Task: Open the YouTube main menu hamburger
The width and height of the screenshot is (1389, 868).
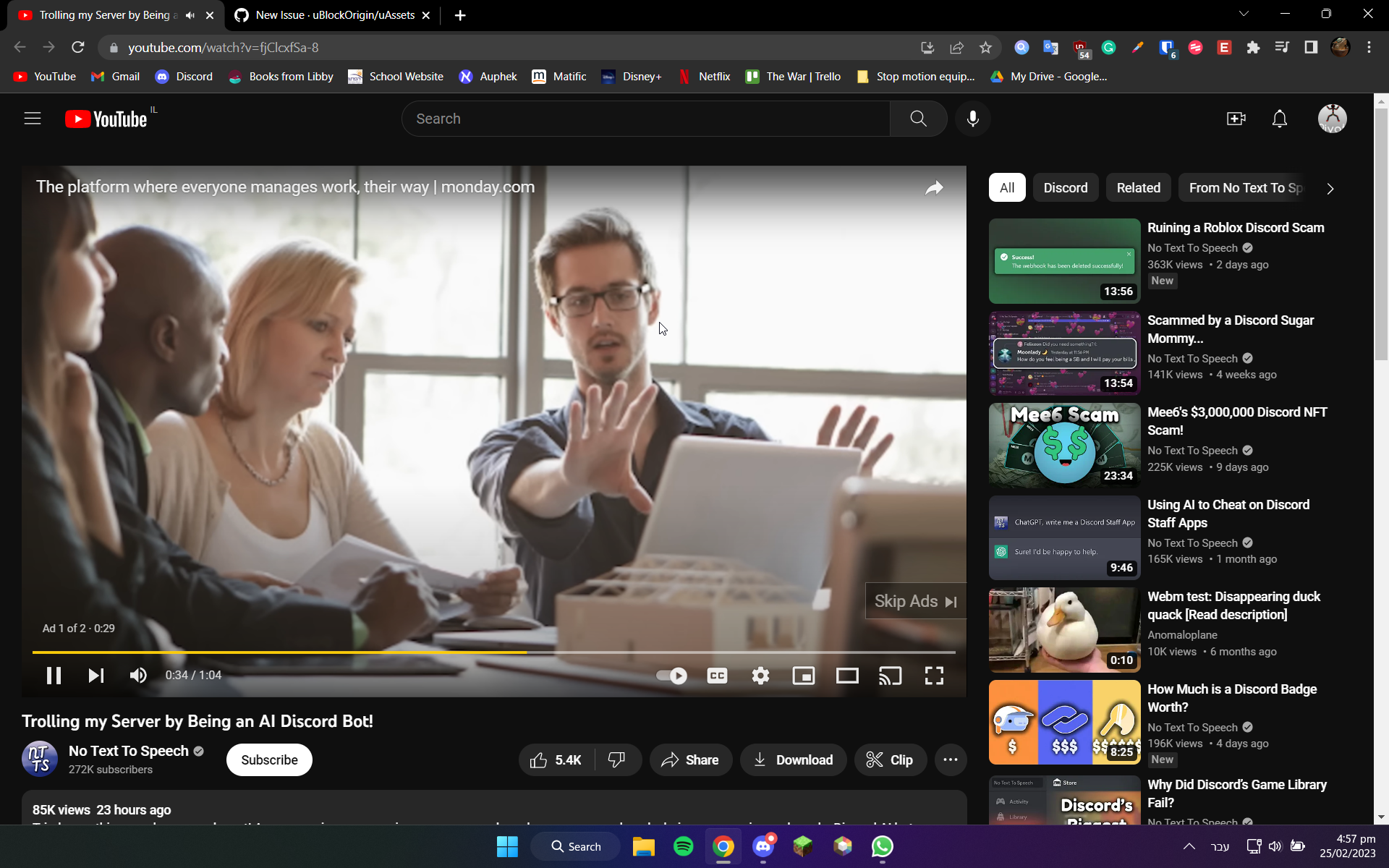Action: tap(32, 118)
